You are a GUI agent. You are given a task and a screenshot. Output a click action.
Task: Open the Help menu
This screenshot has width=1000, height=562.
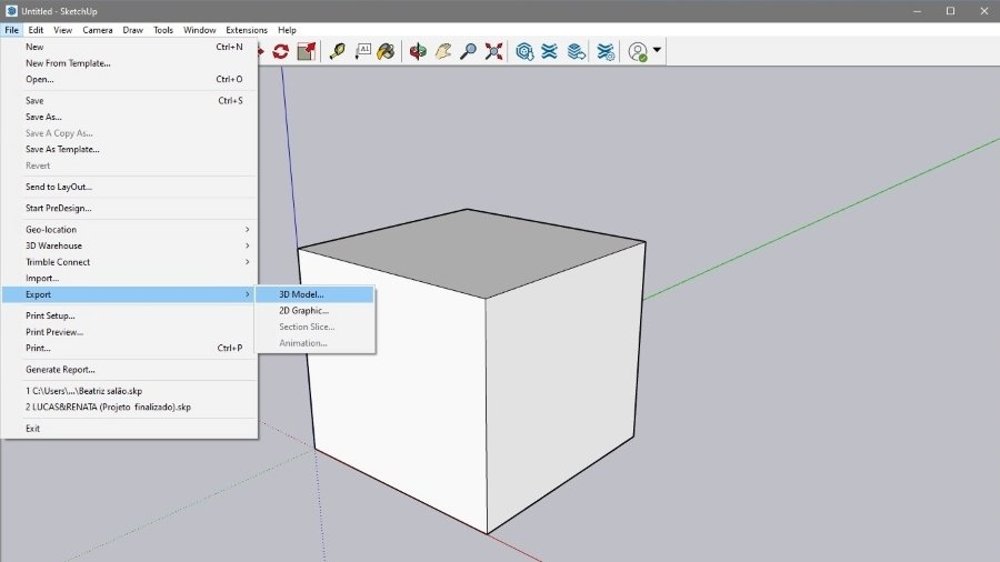click(x=287, y=30)
